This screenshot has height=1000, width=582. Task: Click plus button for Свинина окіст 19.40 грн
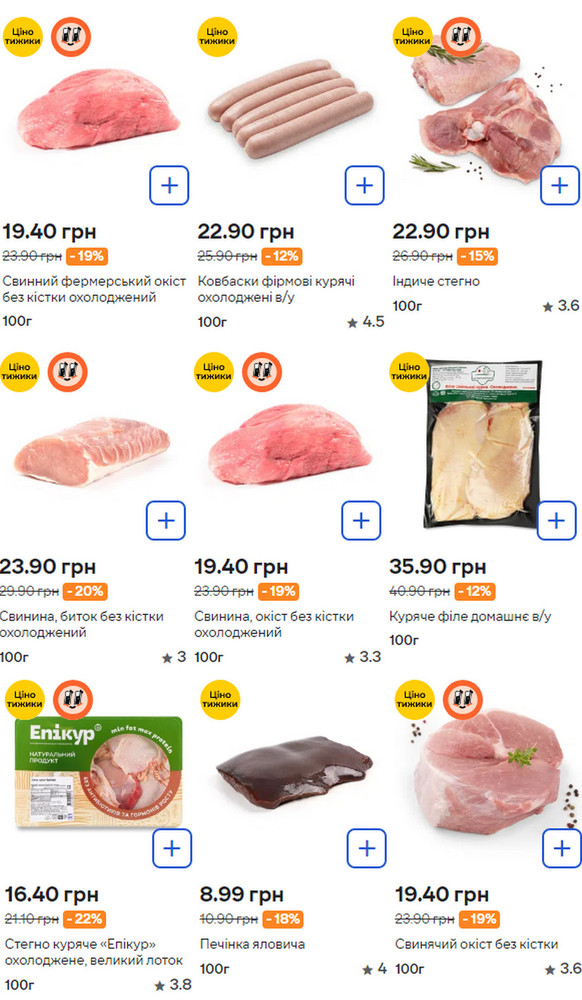[361, 520]
